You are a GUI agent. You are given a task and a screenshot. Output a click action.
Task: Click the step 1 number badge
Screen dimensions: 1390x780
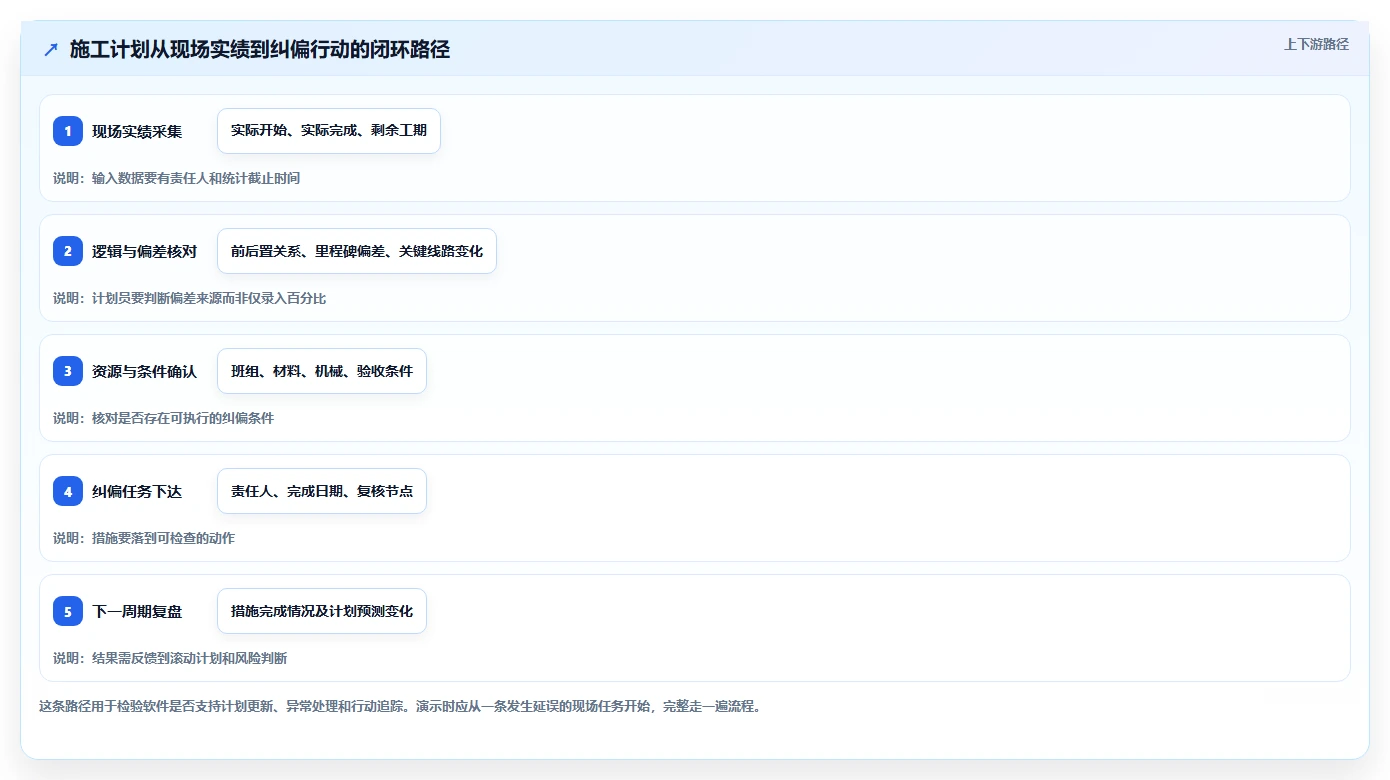click(68, 131)
